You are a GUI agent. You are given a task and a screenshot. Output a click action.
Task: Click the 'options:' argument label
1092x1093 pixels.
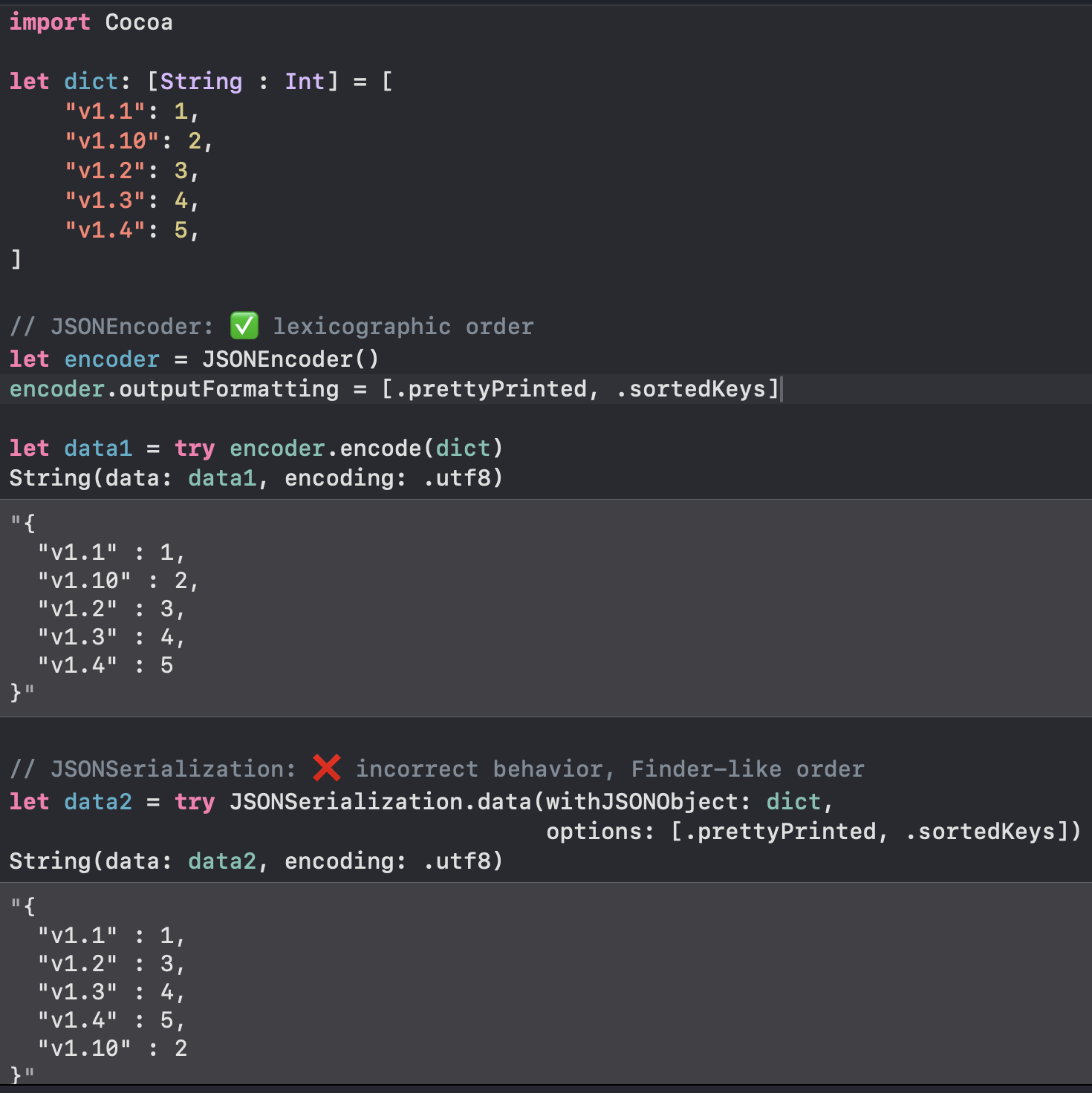(600, 832)
